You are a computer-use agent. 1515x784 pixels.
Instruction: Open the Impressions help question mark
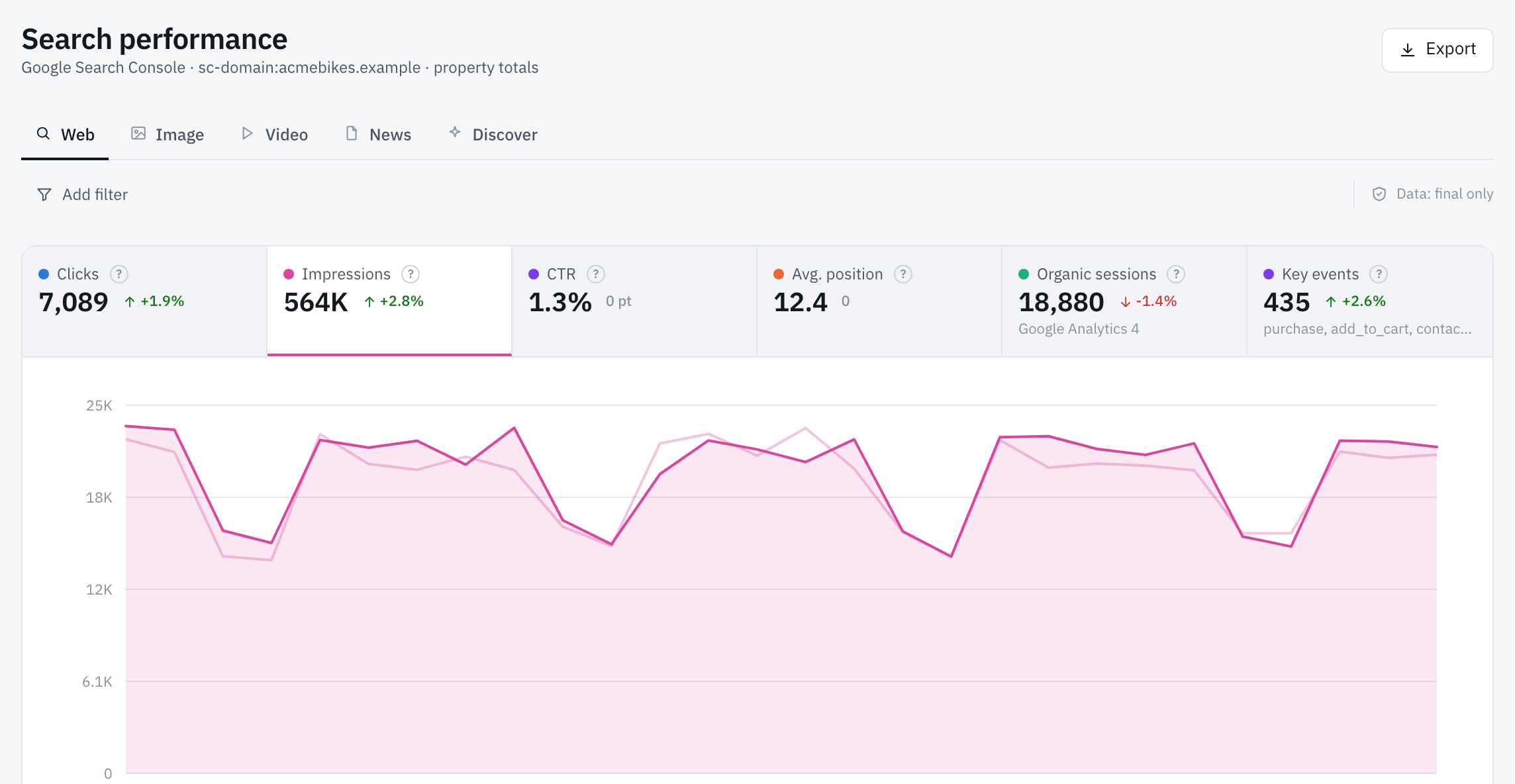point(411,274)
